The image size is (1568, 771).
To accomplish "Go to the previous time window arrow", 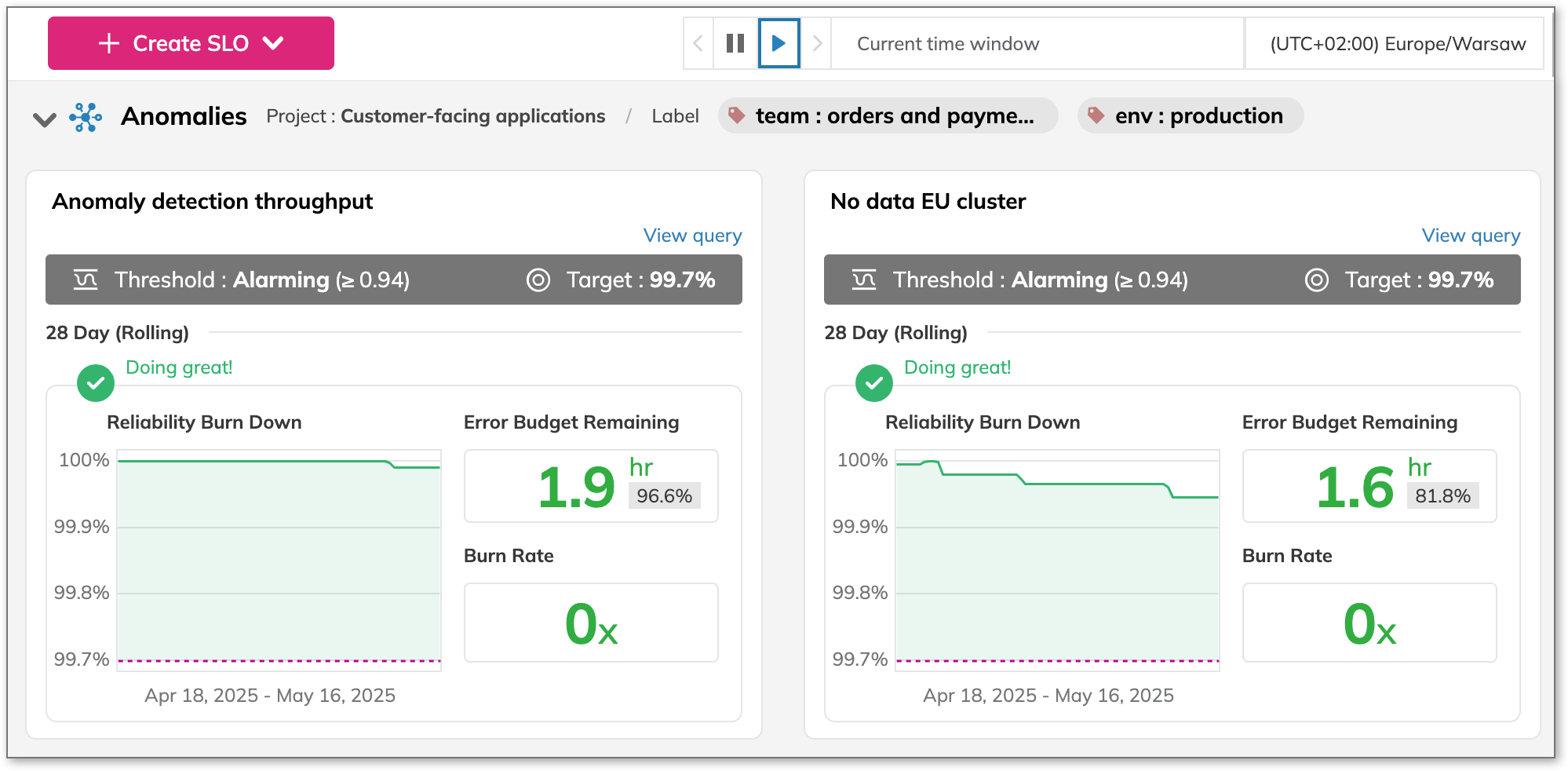I will click(698, 43).
